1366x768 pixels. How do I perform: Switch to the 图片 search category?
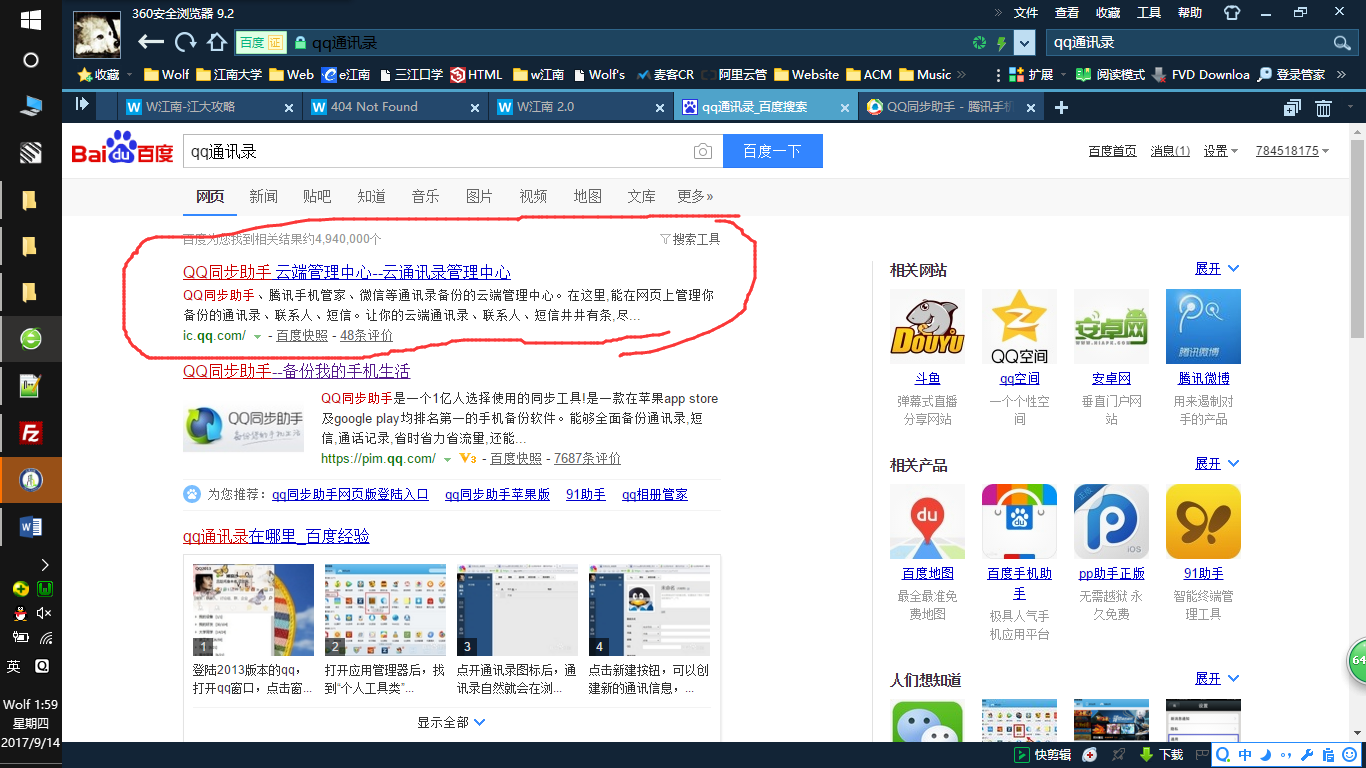coord(479,196)
